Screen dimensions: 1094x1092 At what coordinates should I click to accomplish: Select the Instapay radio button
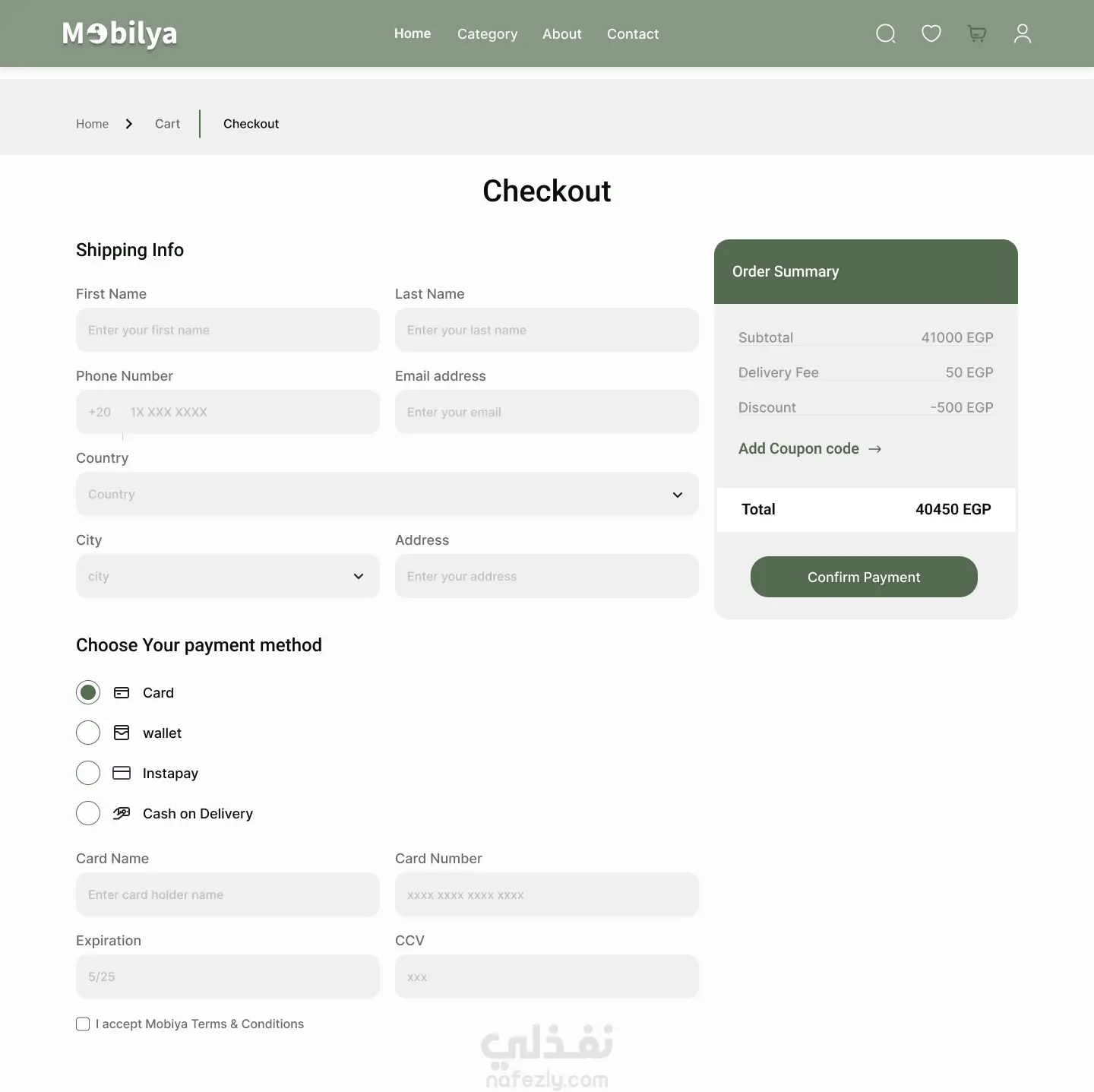[88, 773]
